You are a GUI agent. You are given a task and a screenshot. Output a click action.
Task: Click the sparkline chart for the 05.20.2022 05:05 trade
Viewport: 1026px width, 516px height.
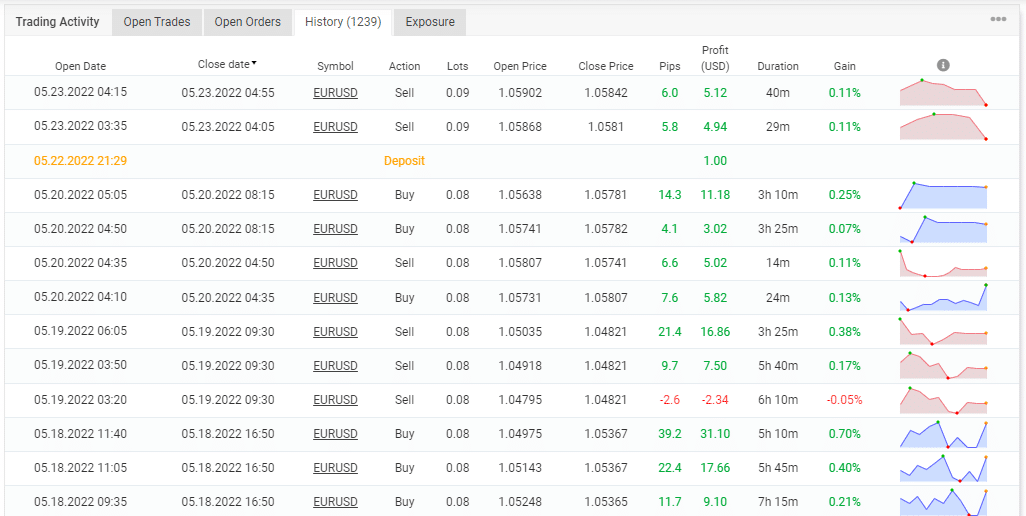coord(943,195)
